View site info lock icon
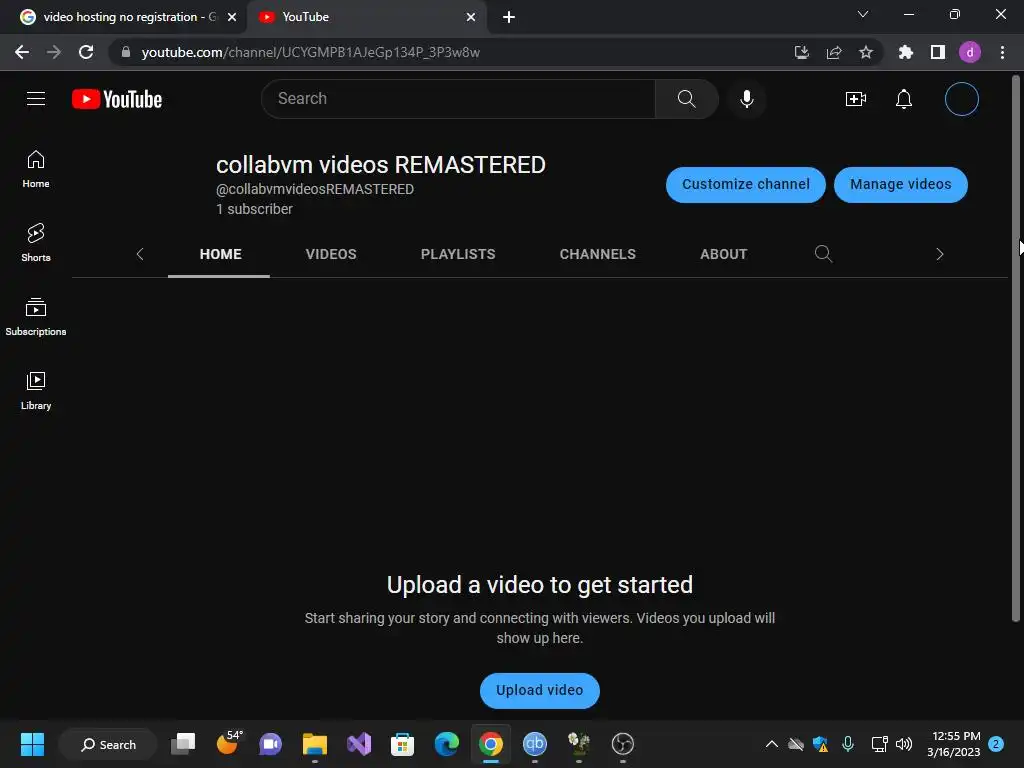Viewport: 1024px width, 768px height. pos(126,52)
